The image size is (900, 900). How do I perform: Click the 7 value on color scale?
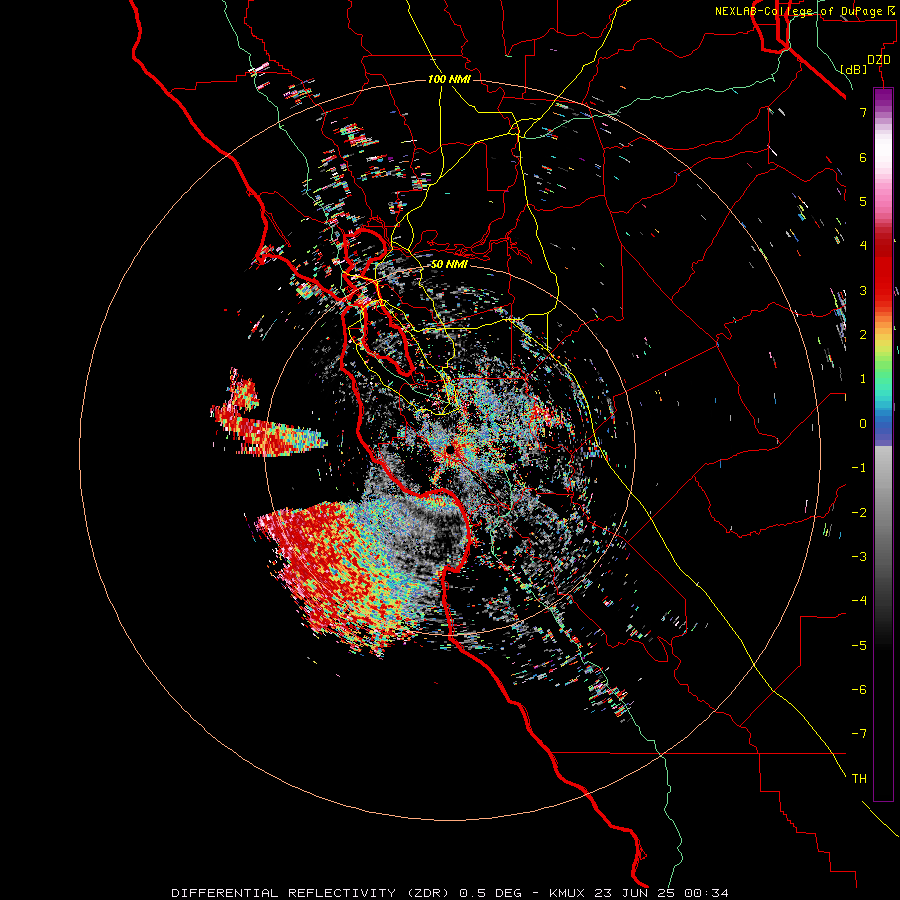863,112
